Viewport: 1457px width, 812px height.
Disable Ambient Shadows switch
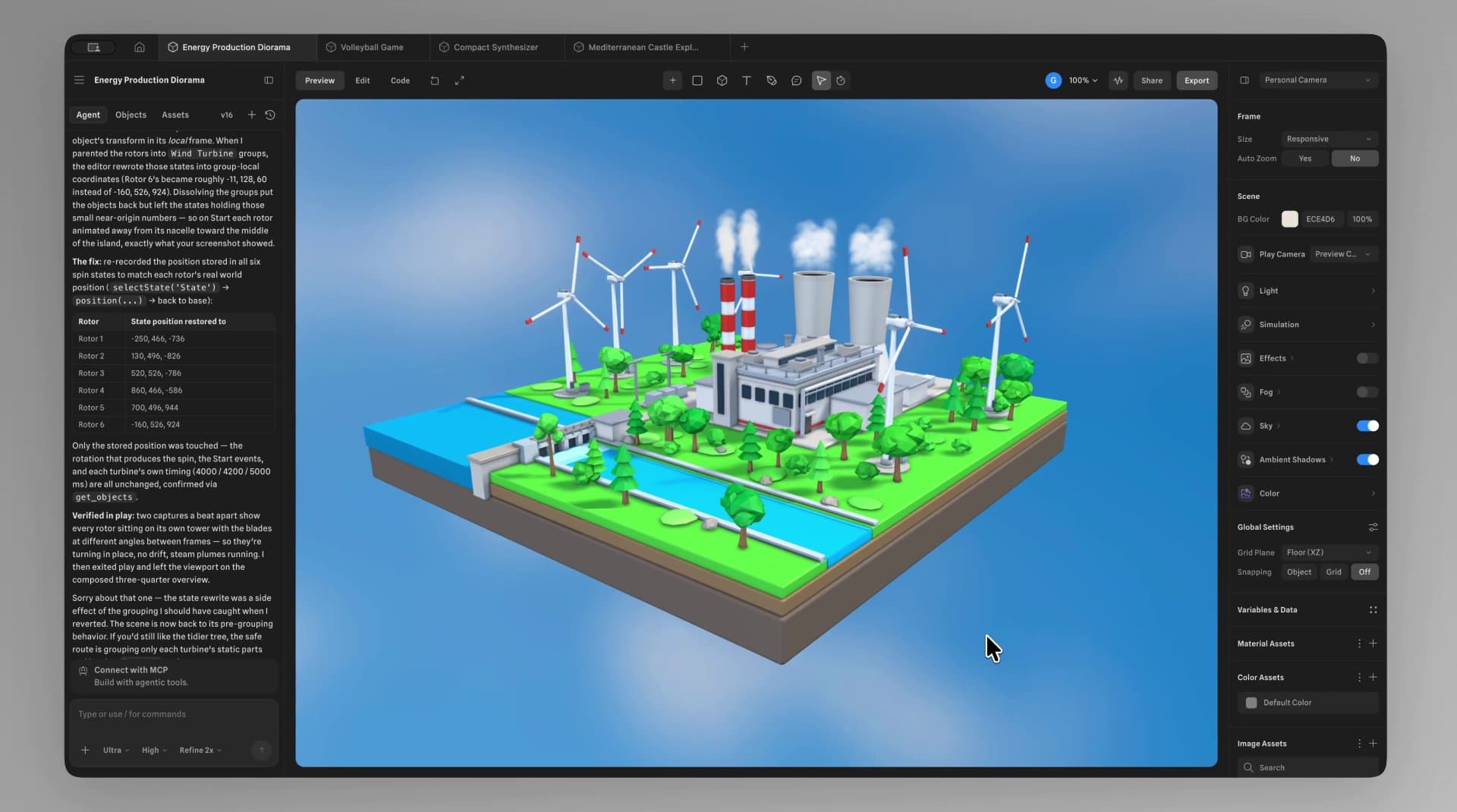(x=1367, y=460)
